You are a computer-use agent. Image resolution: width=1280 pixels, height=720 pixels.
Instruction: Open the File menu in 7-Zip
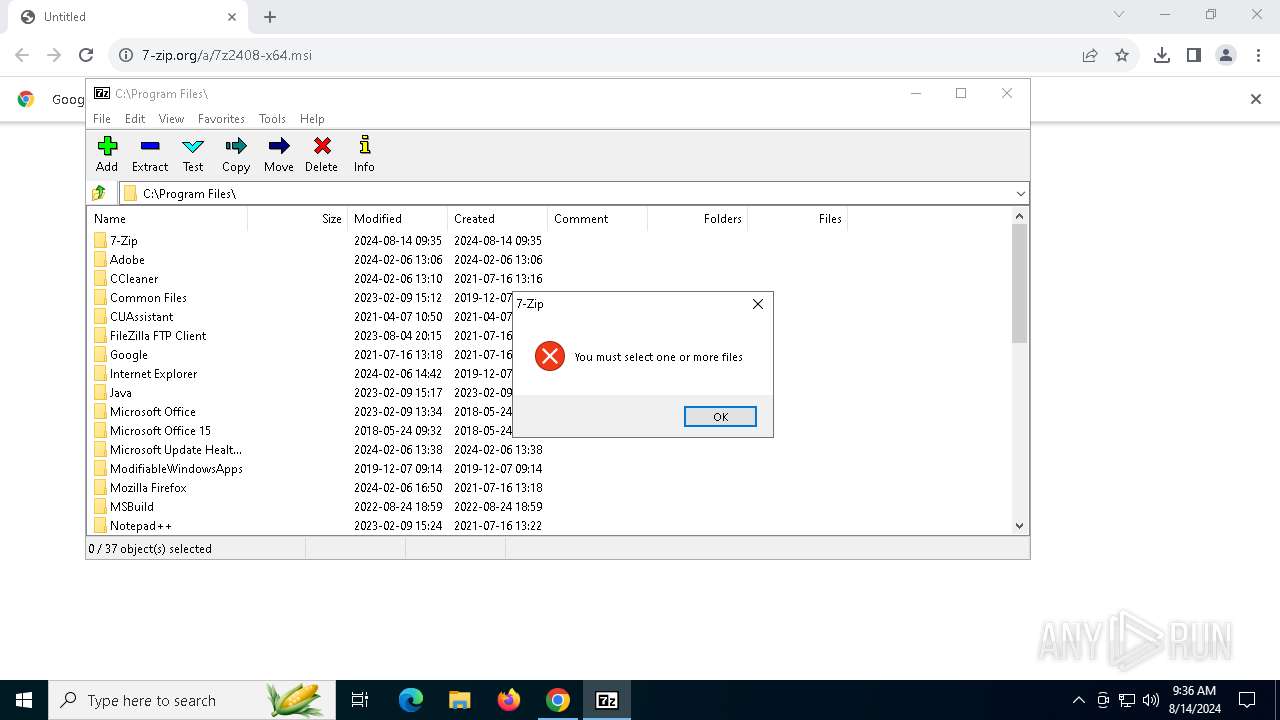102,118
